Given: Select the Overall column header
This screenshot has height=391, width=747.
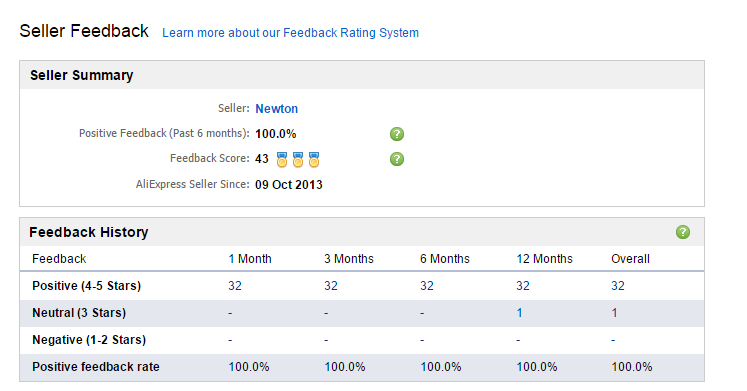Looking at the screenshot, I should pyautogui.click(x=630, y=259).
